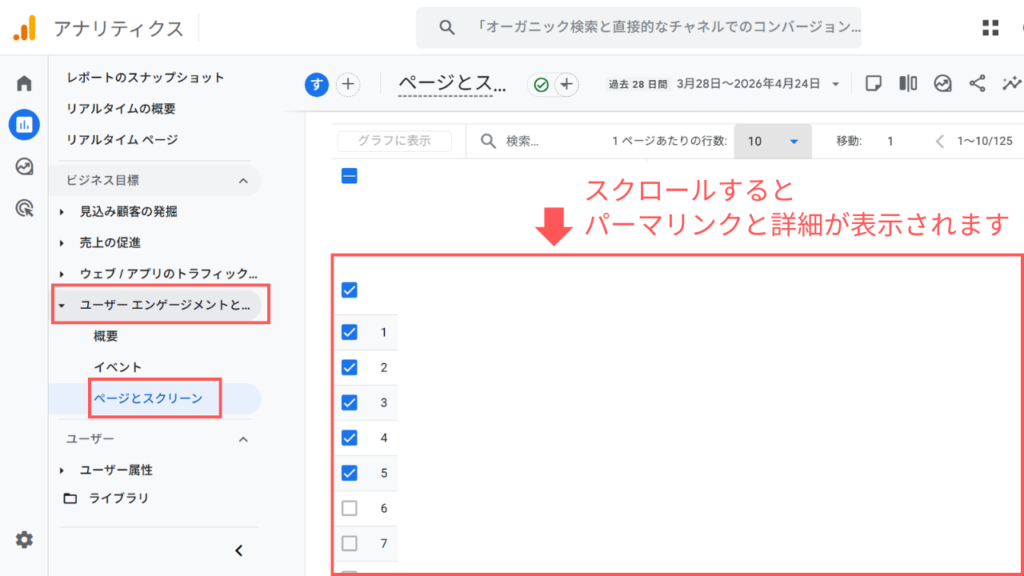Uncheck the checkbox for row 4
Viewport: 1024px width, 576px height.
pyautogui.click(x=349, y=438)
